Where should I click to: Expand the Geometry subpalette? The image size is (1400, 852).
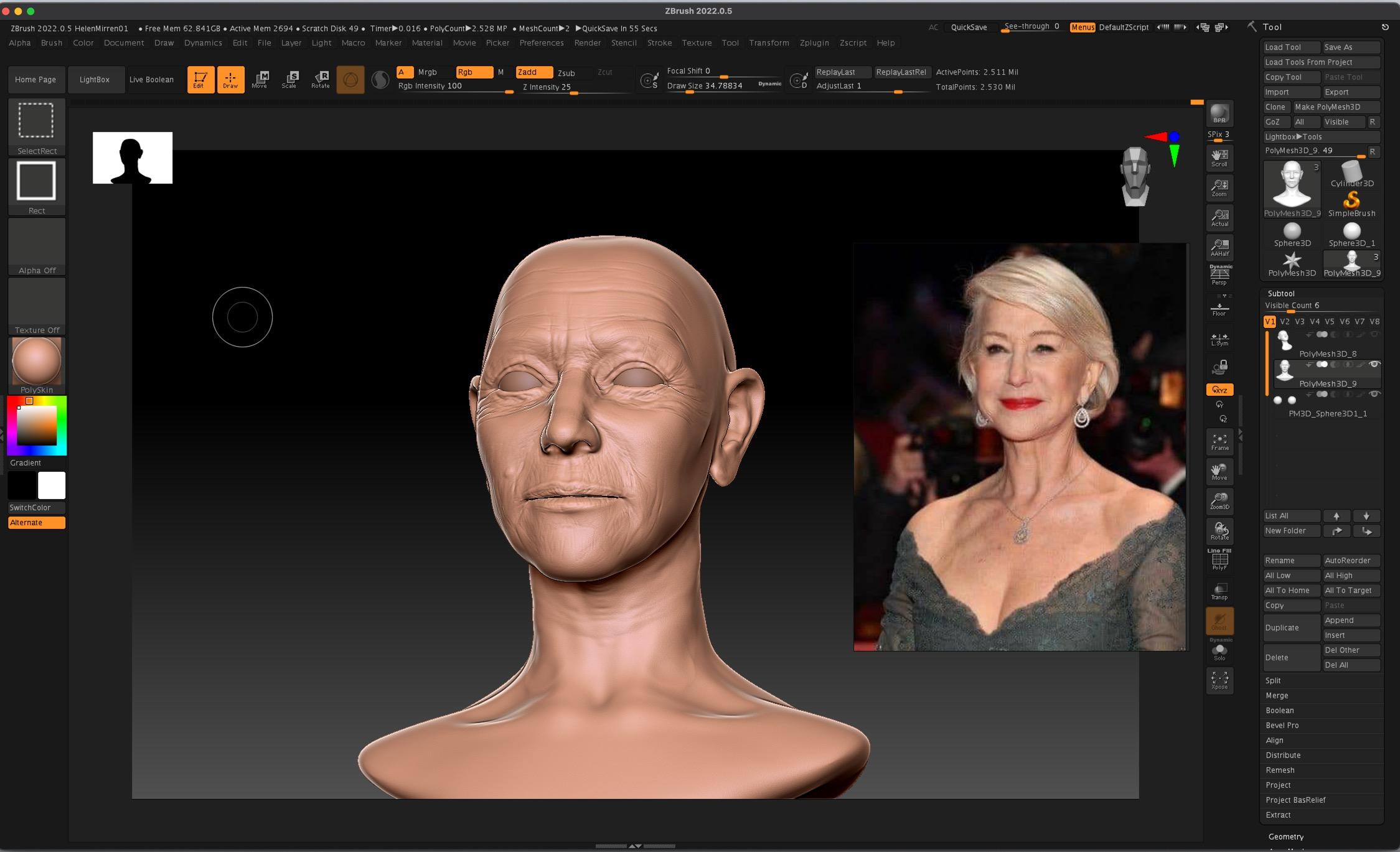(1285, 836)
